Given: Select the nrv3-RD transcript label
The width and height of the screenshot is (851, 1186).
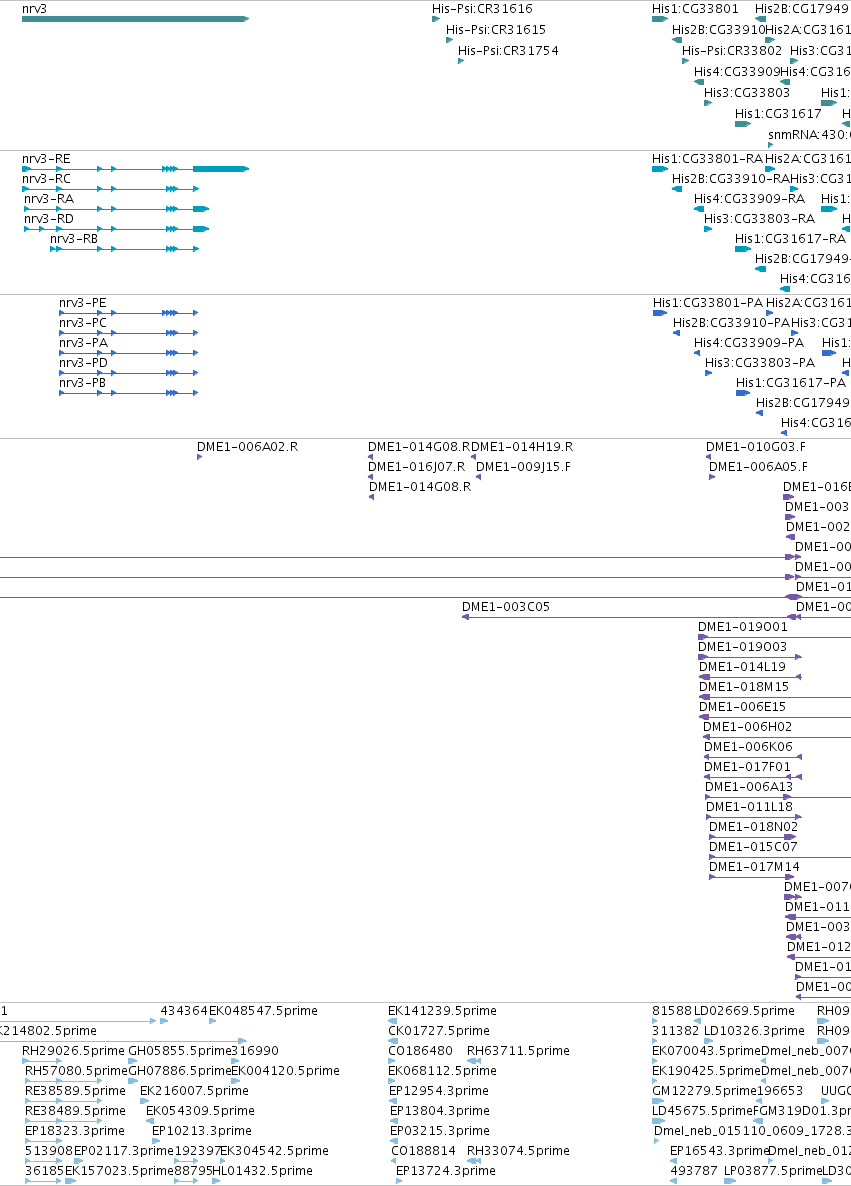Looking at the screenshot, I should pyautogui.click(x=49, y=219).
